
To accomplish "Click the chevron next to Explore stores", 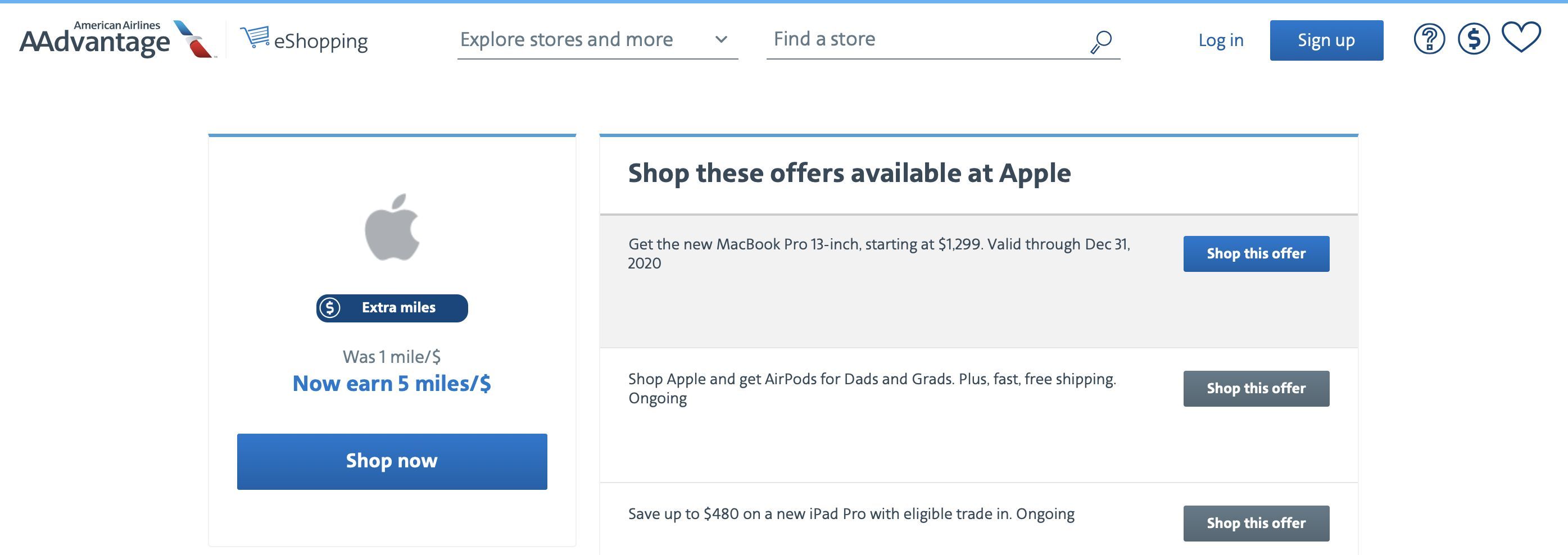I will pyautogui.click(x=721, y=40).
